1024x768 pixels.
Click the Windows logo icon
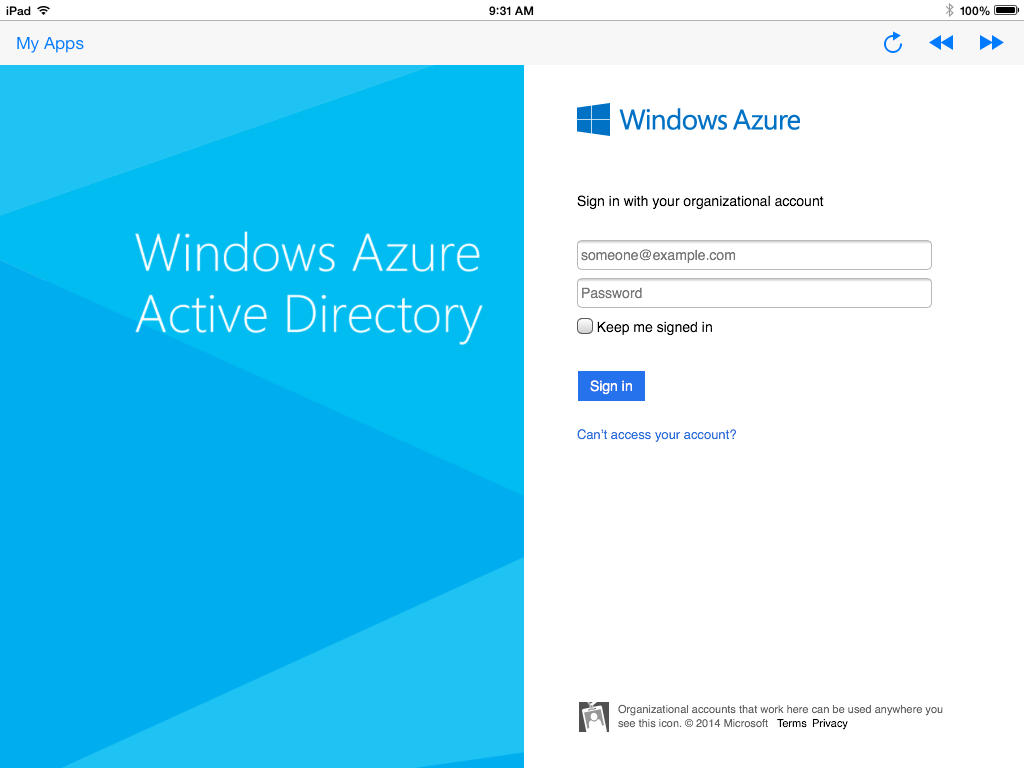[x=593, y=120]
